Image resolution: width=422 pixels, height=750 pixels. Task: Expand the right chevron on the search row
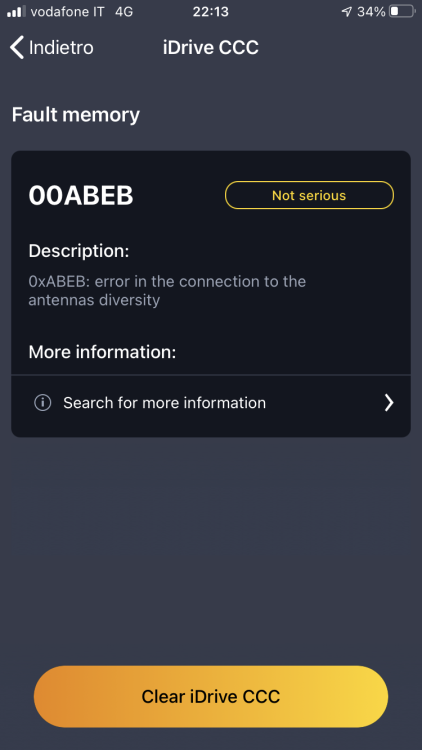389,403
